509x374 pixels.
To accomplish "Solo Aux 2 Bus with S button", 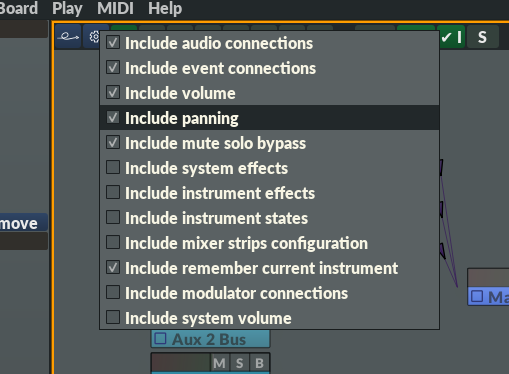I will pos(239,363).
